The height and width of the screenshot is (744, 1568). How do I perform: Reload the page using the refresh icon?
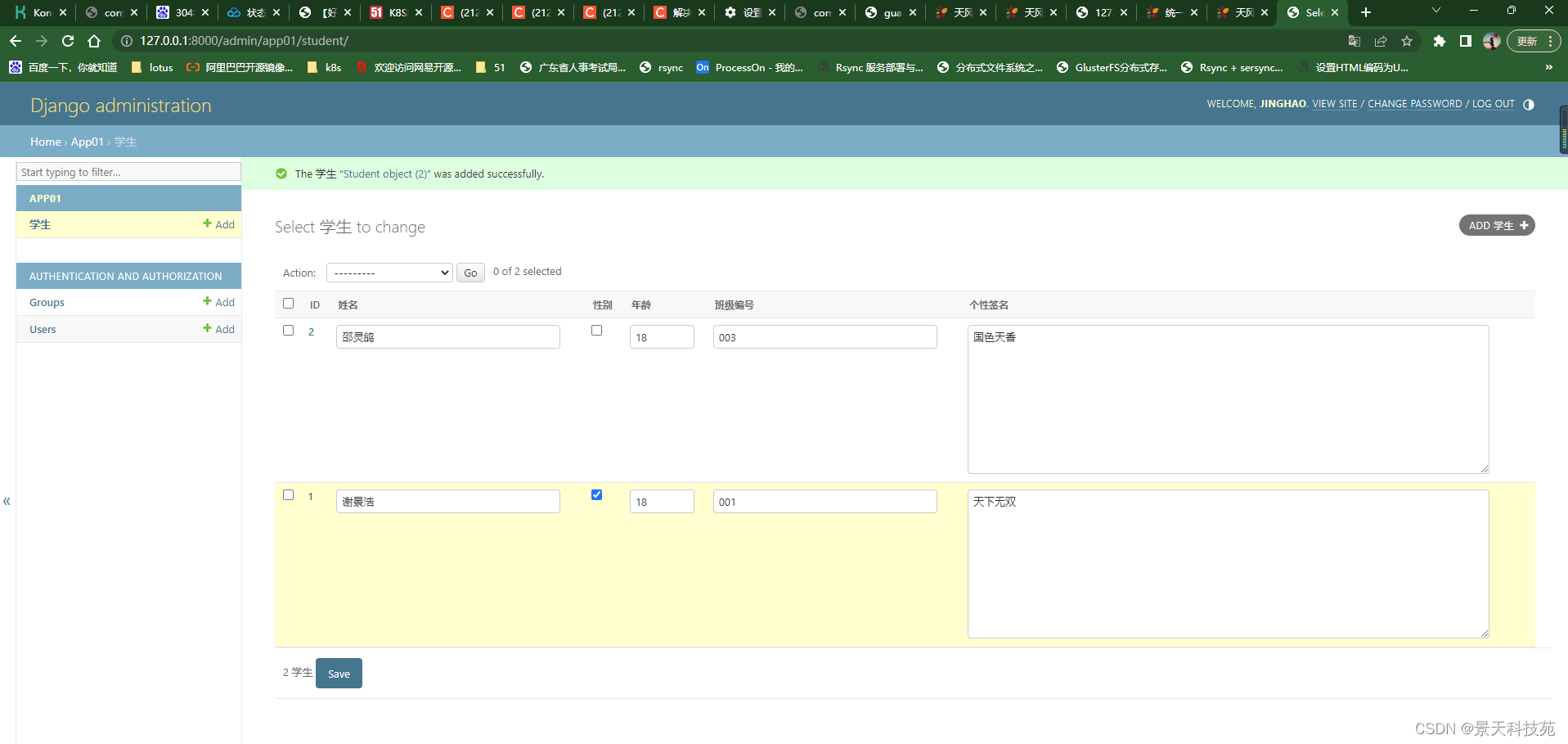pos(68,41)
